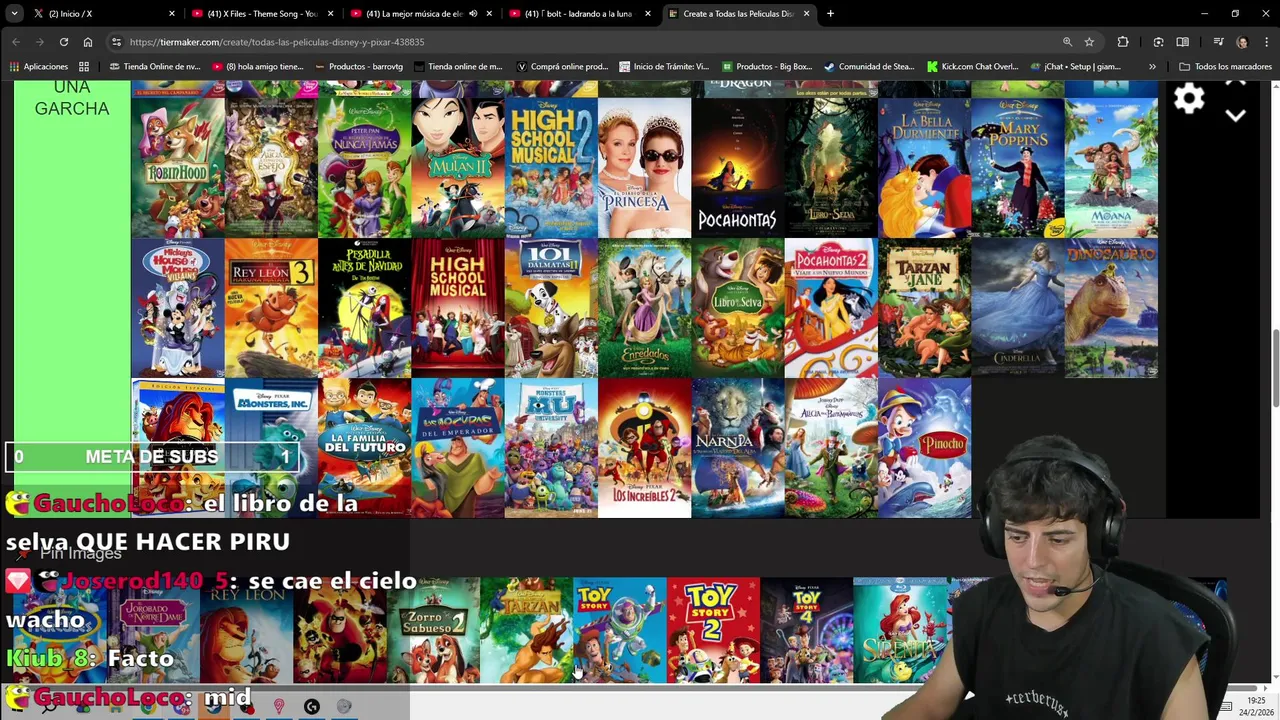Viewport: 1280px width, 720px height.
Task: Open Productos - barrovtg bookmark
Action: point(359,67)
